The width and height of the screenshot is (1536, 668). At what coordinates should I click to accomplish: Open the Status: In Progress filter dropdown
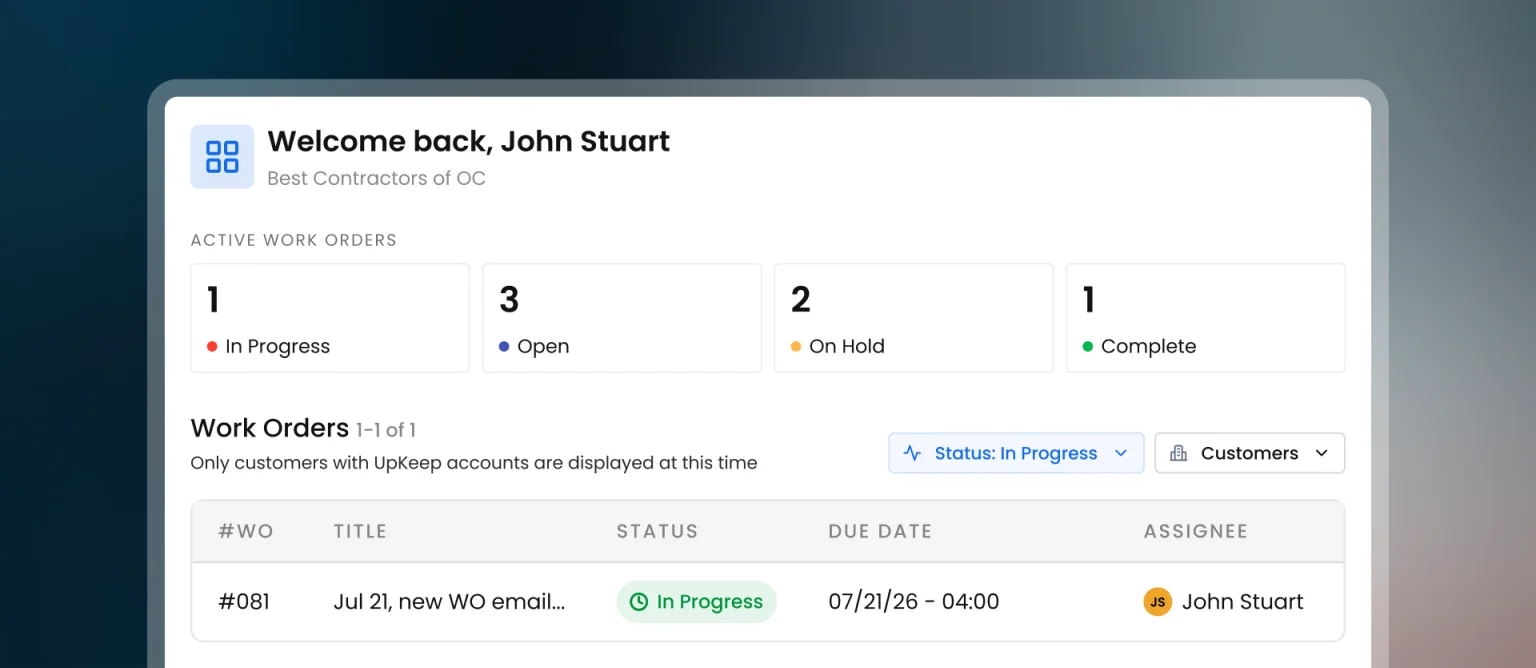tap(1016, 453)
